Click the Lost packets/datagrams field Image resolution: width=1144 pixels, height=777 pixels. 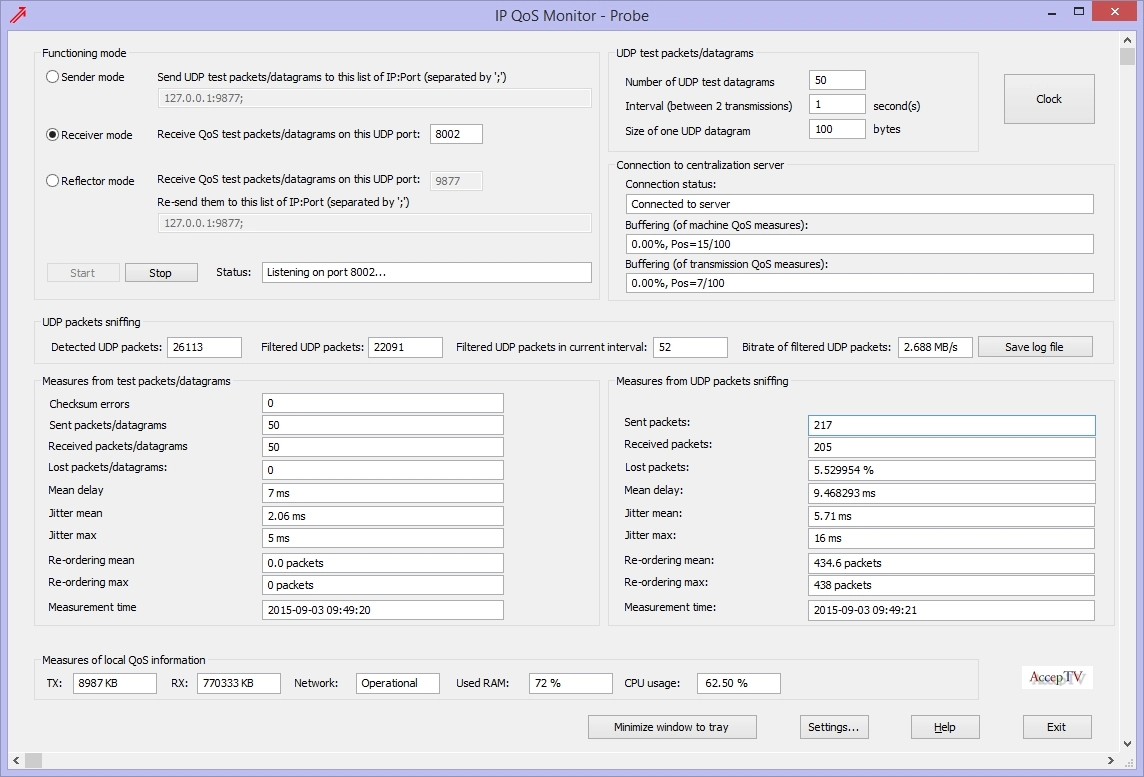tap(383, 470)
